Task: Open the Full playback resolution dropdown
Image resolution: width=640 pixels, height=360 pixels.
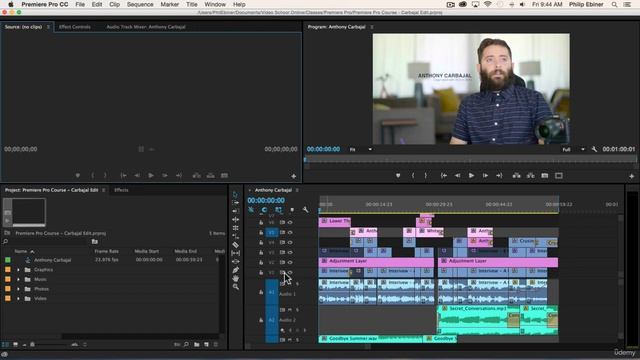Action: pyautogui.click(x=573, y=149)
